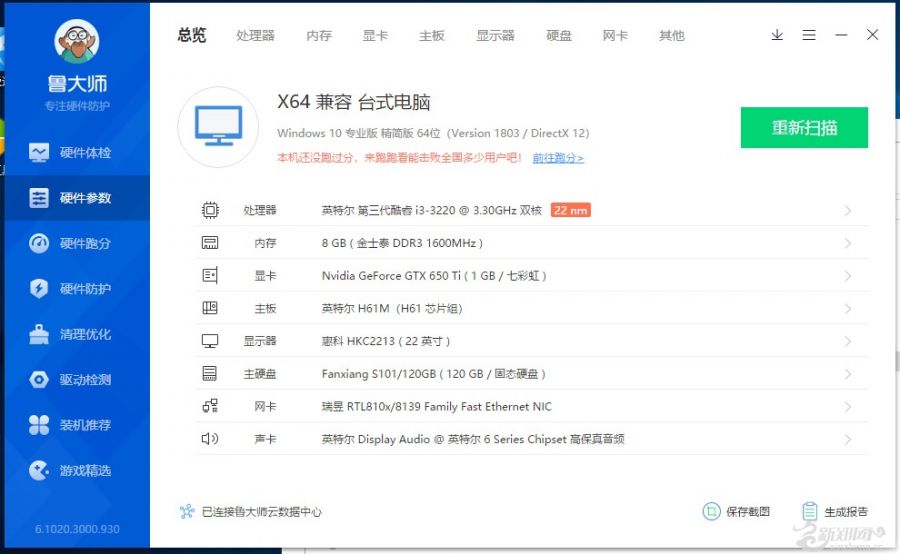Switch to the 内存 tab
The image size is (900, 554).
point(319,36)
